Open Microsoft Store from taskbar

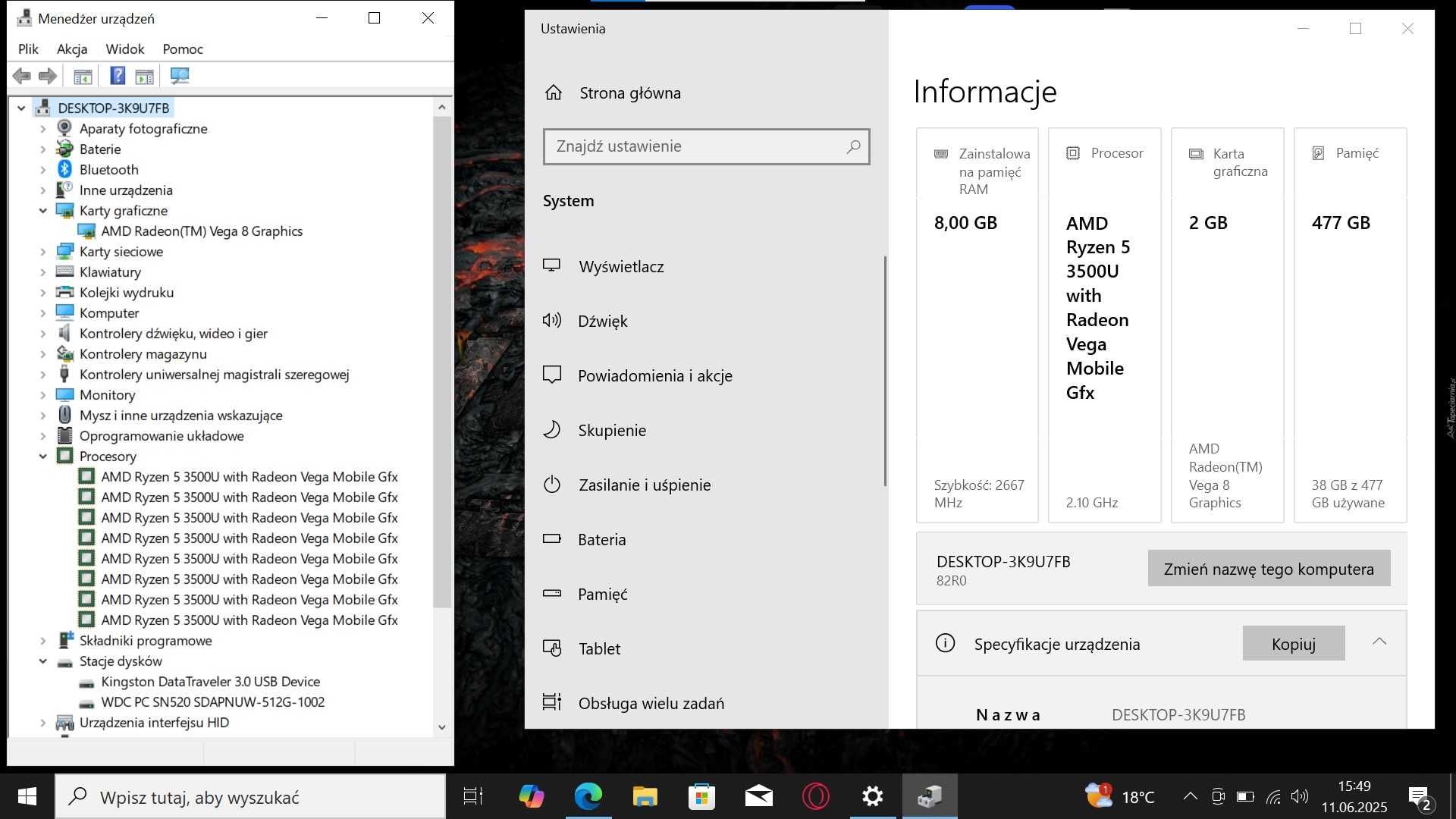pyautogui.click(x=701, y=796)
